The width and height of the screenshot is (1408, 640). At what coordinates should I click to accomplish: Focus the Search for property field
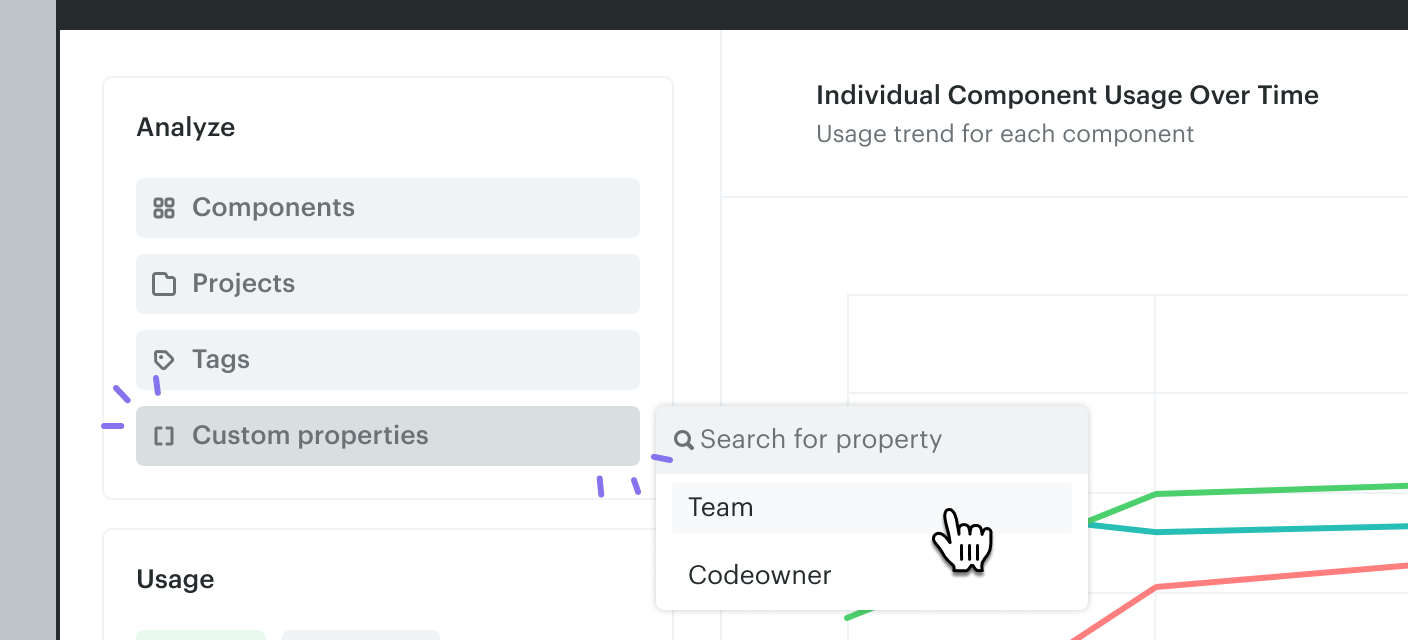[x=880, y=440]
